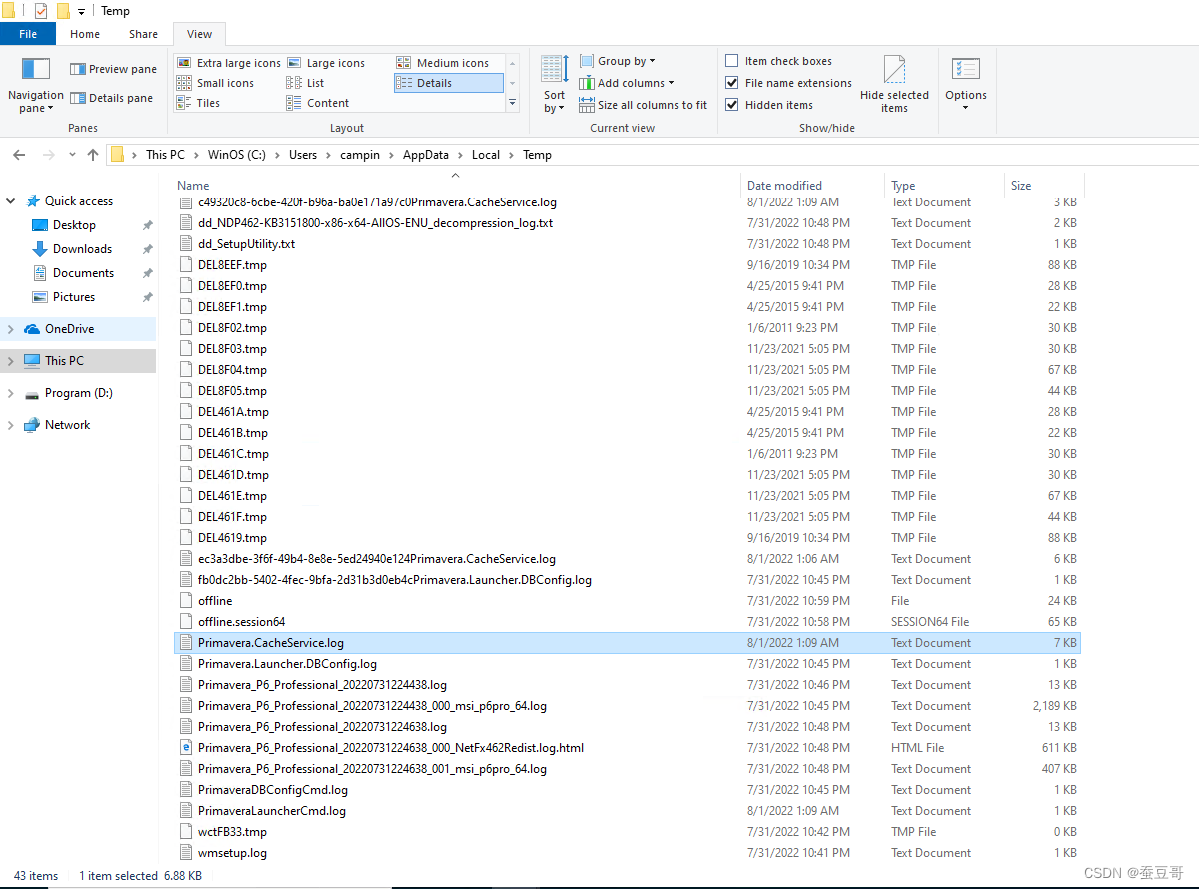Select the Details layout option

(x=448, y=83)
